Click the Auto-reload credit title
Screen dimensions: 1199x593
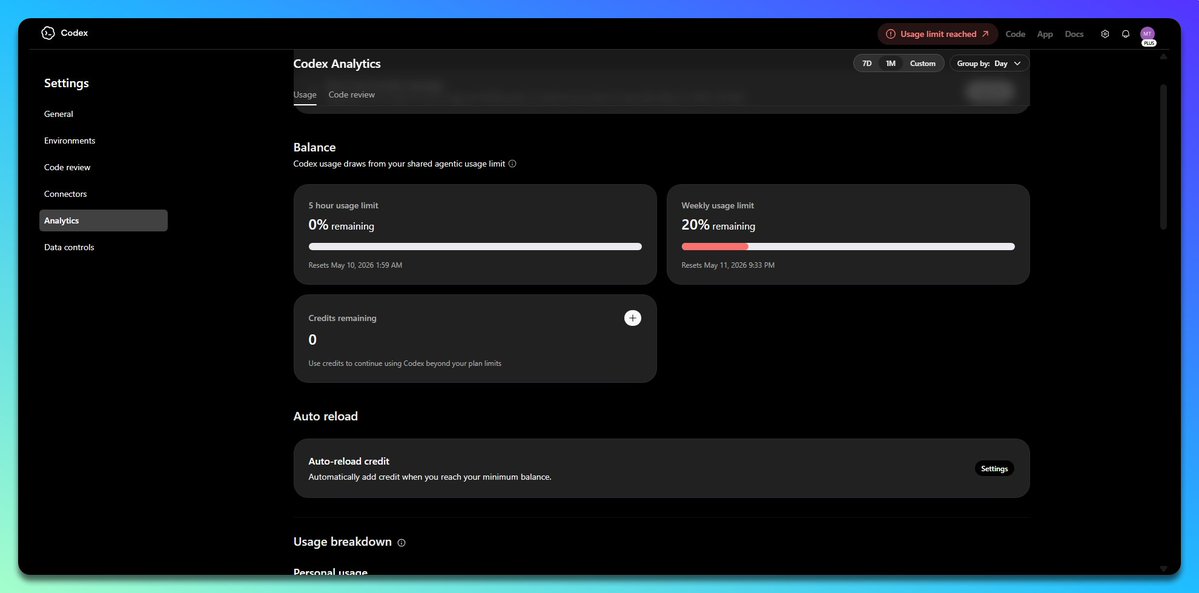349,461
